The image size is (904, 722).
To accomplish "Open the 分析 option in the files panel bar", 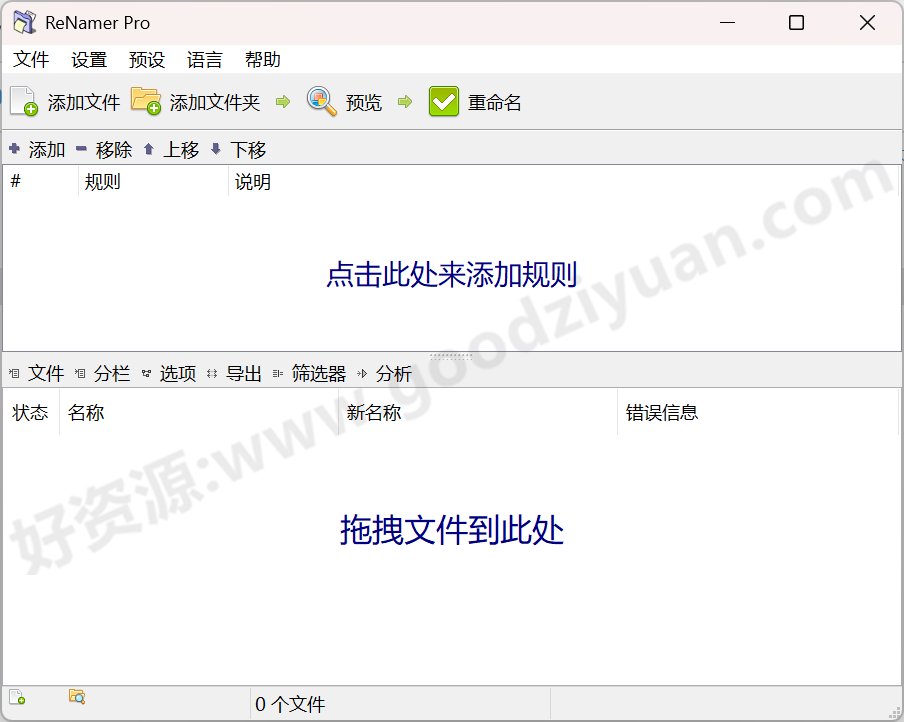I will (394, 372).
